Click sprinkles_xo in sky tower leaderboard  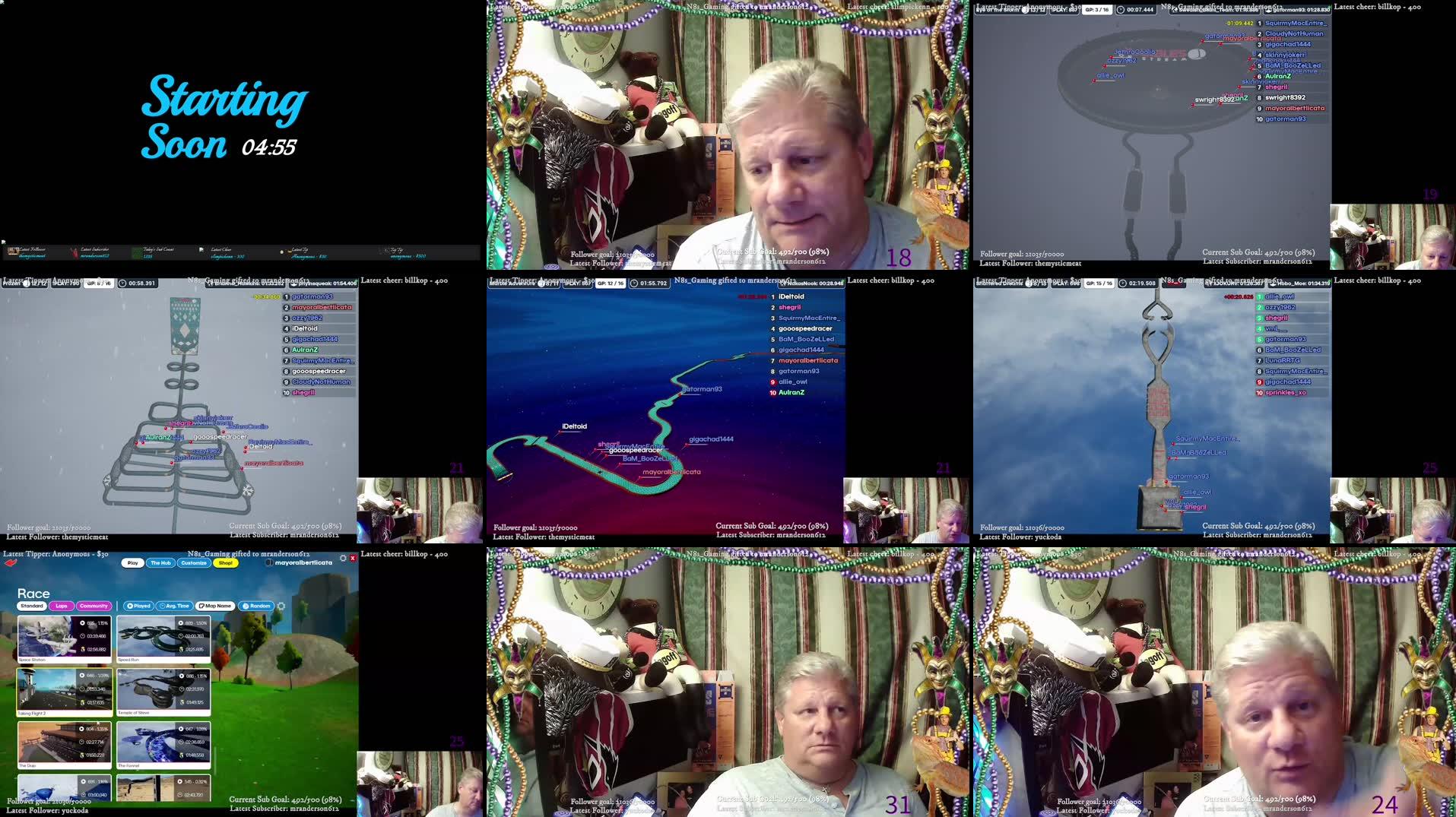(x=1285, y=393)
